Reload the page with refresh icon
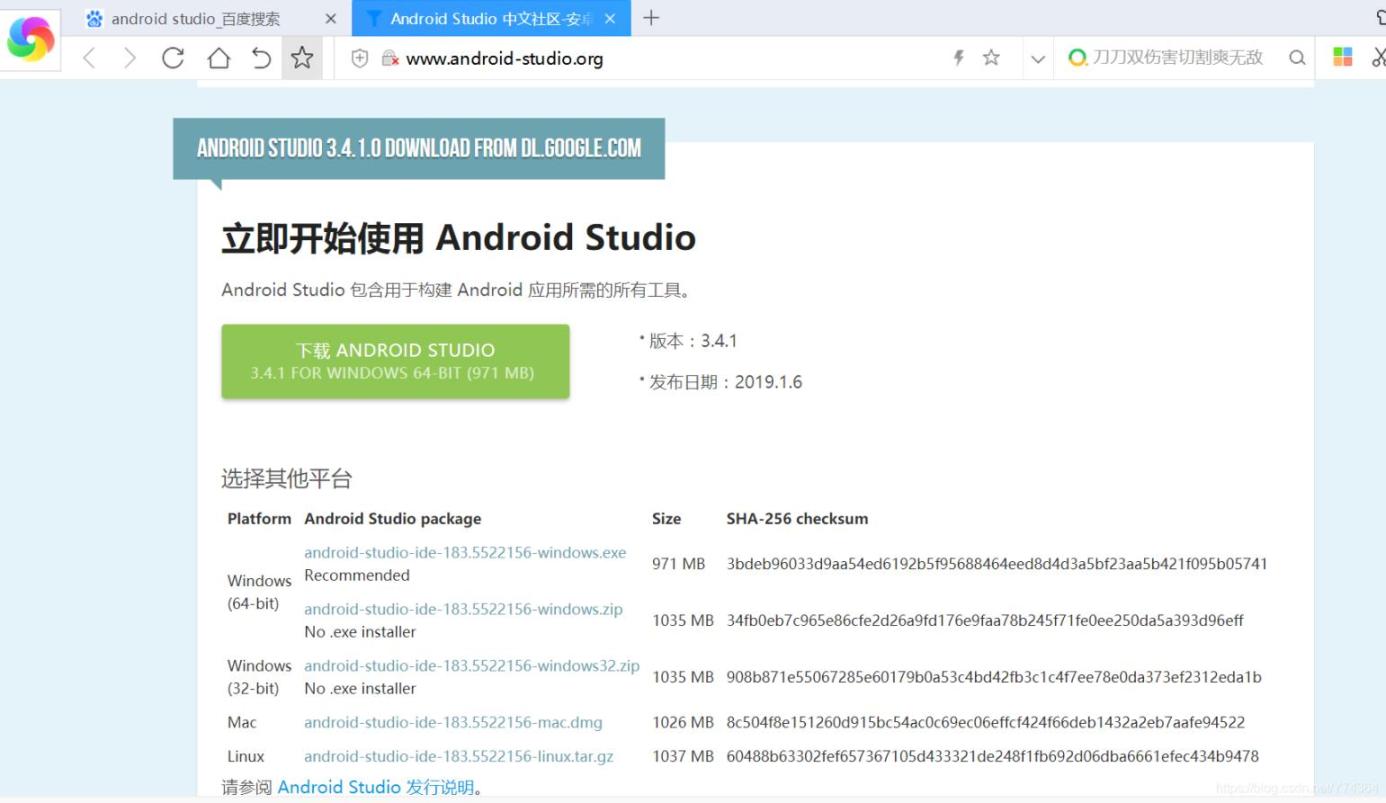Screen dimensions: 1386x803 coord(173,58)
